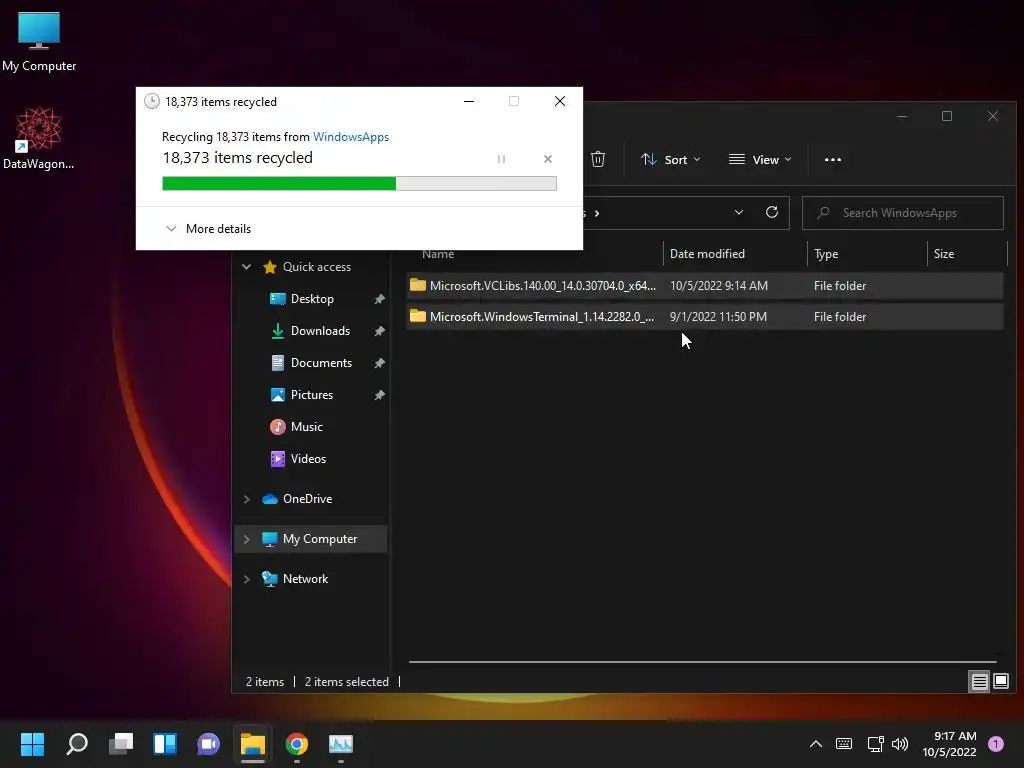Image resolution: width=1024 pixels, height=768 pixels.
Task: Click the Refresh icon in address bar
Action: (x=772, y=212)
